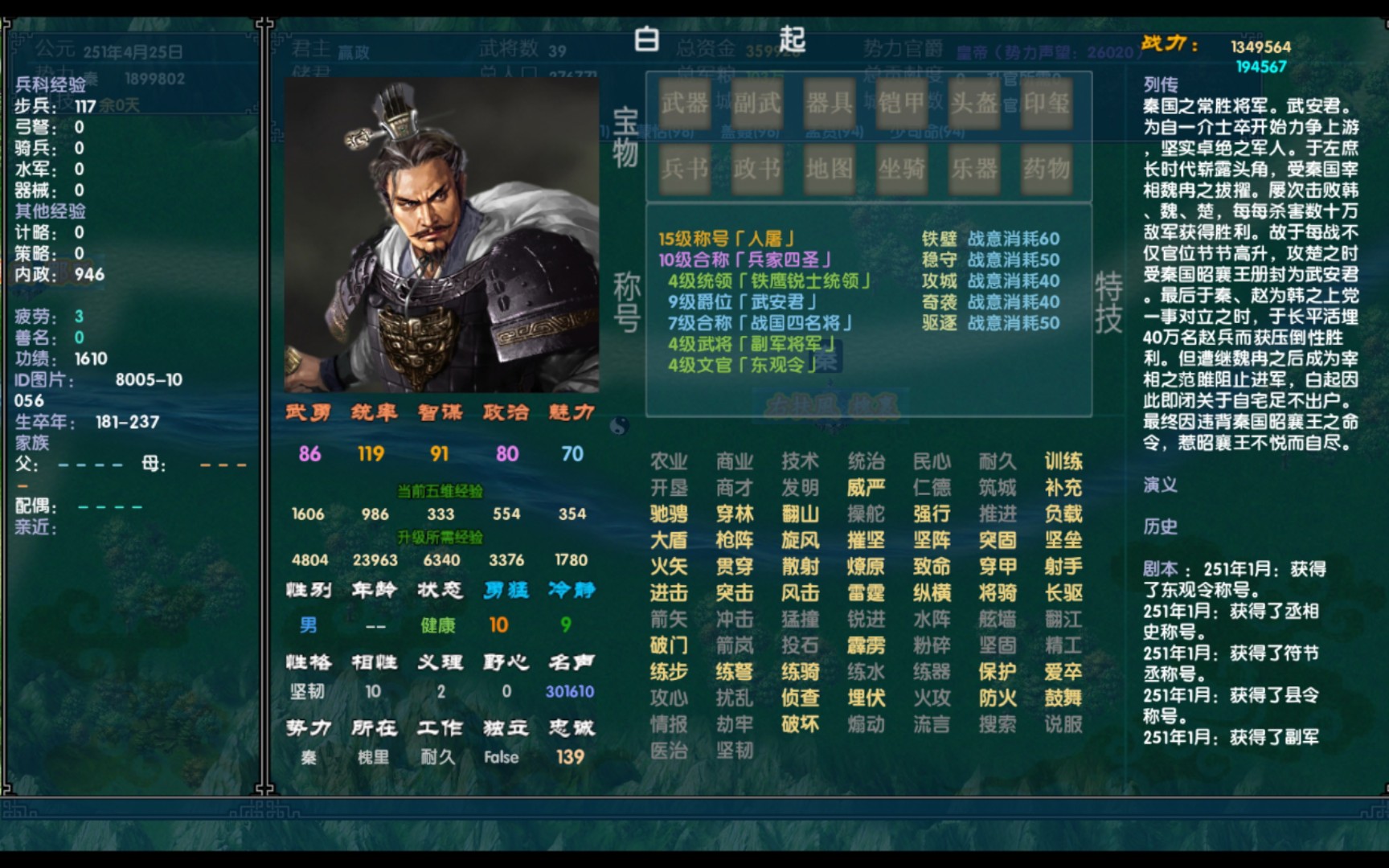
Task: Select the 兵书 military book slot
Action: [x=685, y=169]
